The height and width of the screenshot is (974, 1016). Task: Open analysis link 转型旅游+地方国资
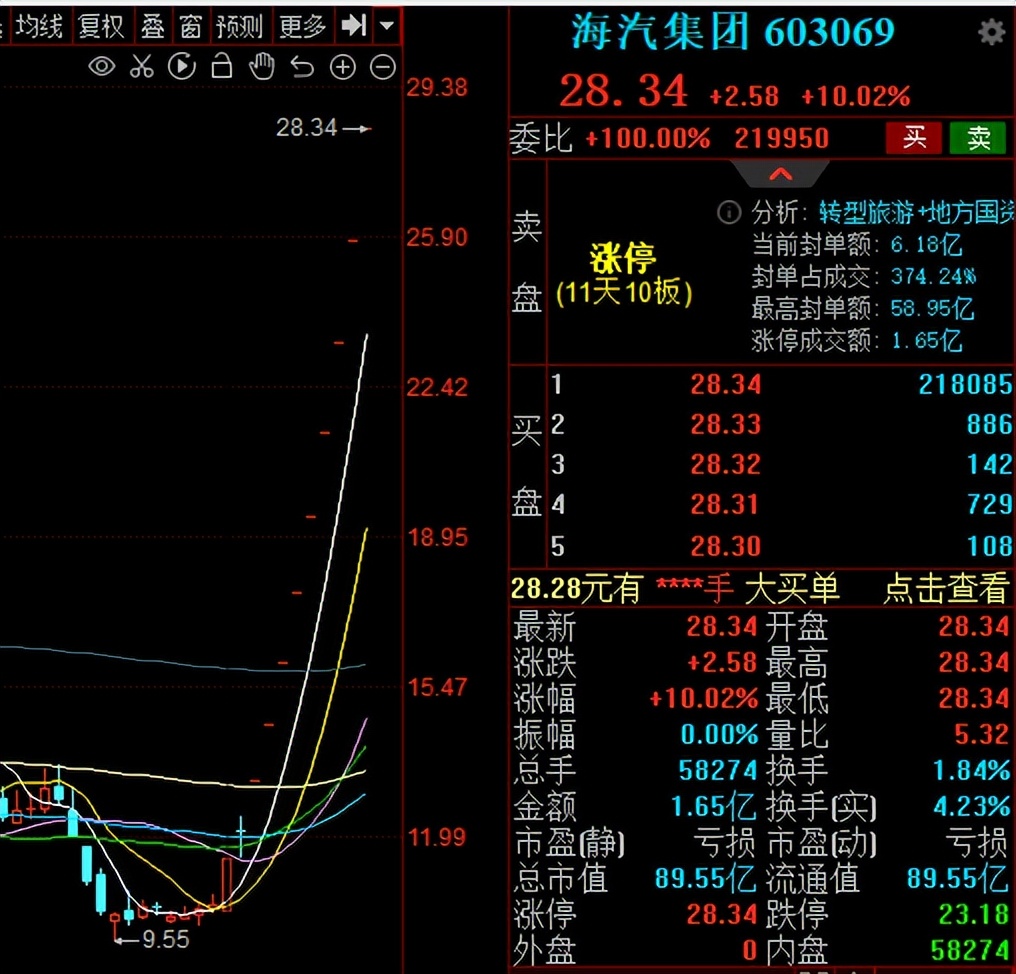click(x=916, y=212)
